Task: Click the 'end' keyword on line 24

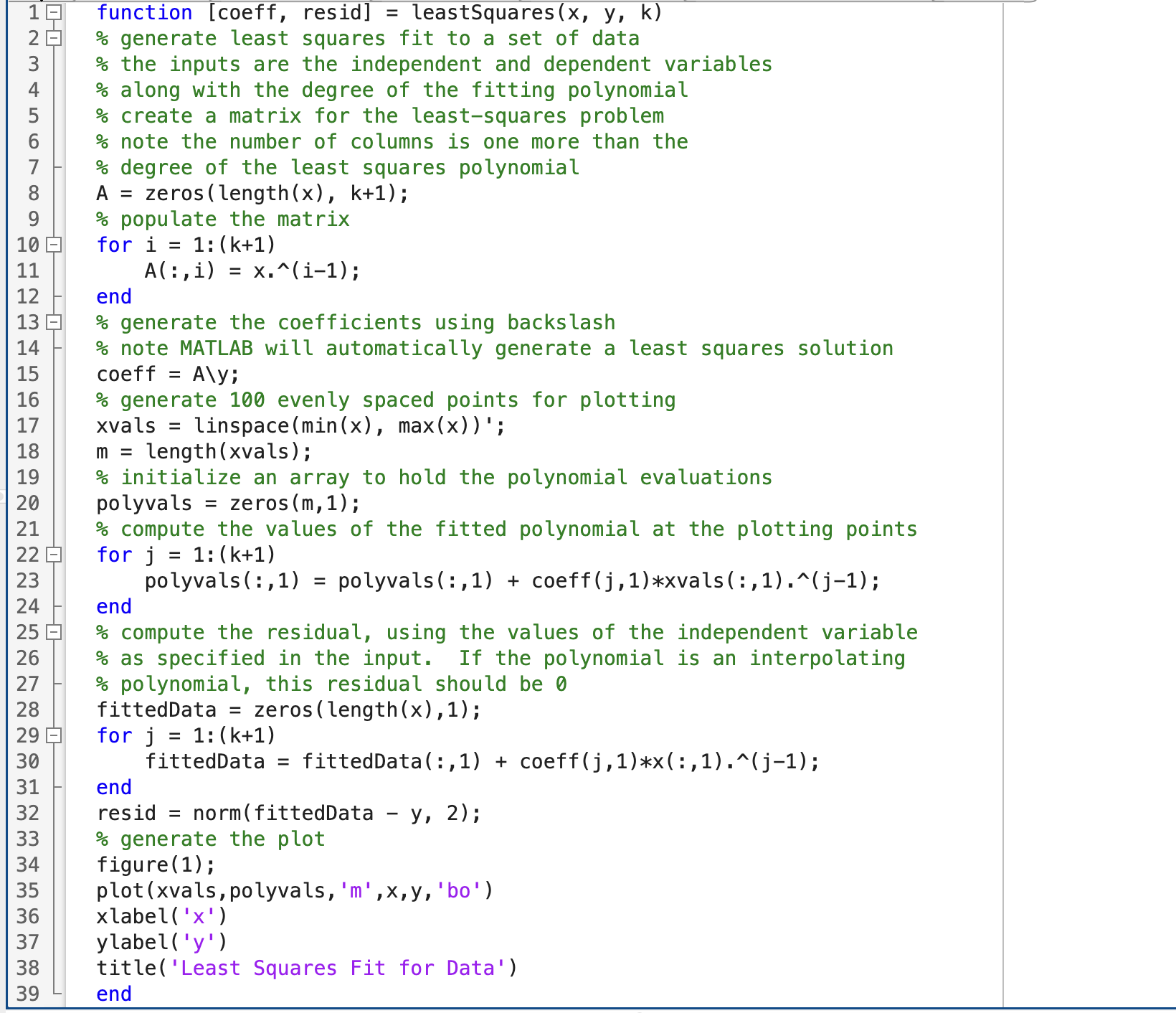Action: coord(114,607)
